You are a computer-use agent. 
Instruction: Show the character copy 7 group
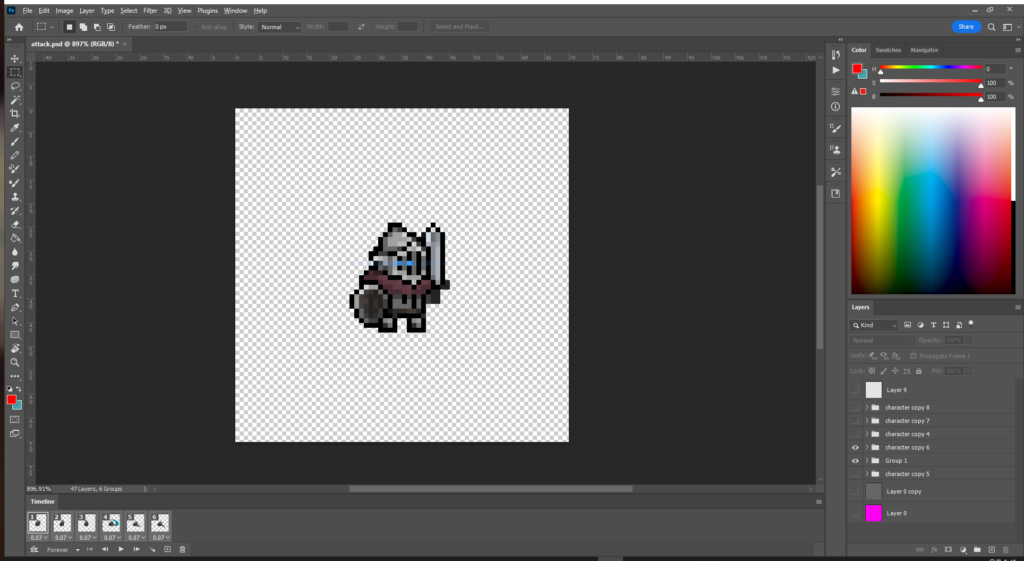click(855, 421)
